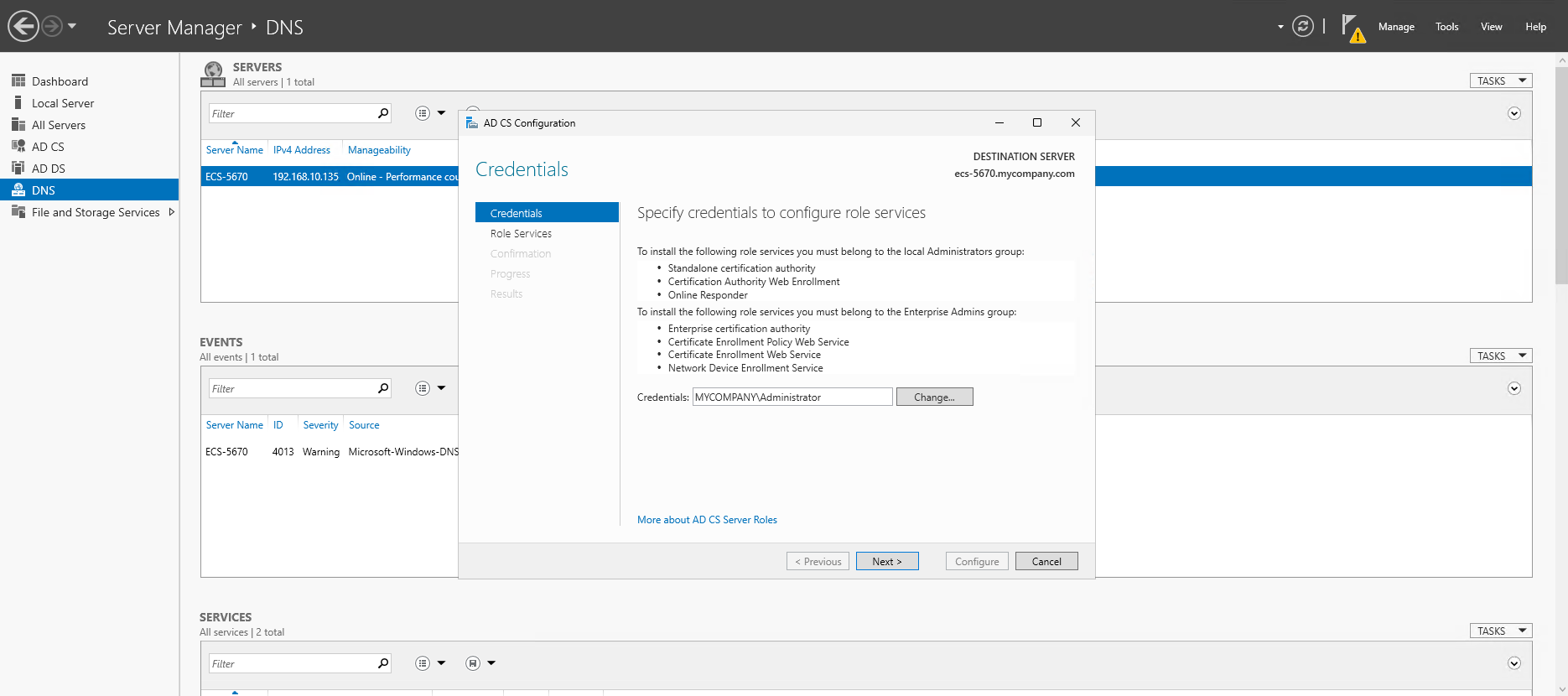The height and width of the screenshot is (696, 1568).
Task: Select the Dashboard icon in sidebar
Action: click(x=18, y=81)
